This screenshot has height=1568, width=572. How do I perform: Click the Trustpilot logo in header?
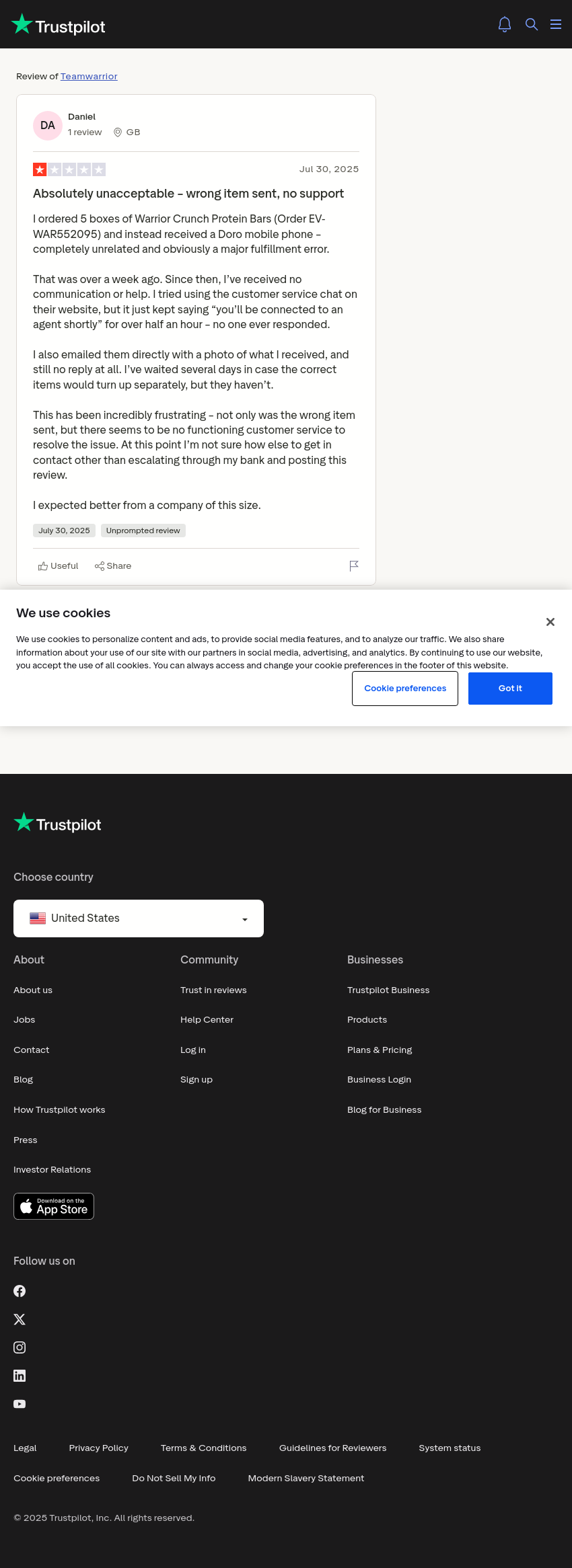pos(58,25)
